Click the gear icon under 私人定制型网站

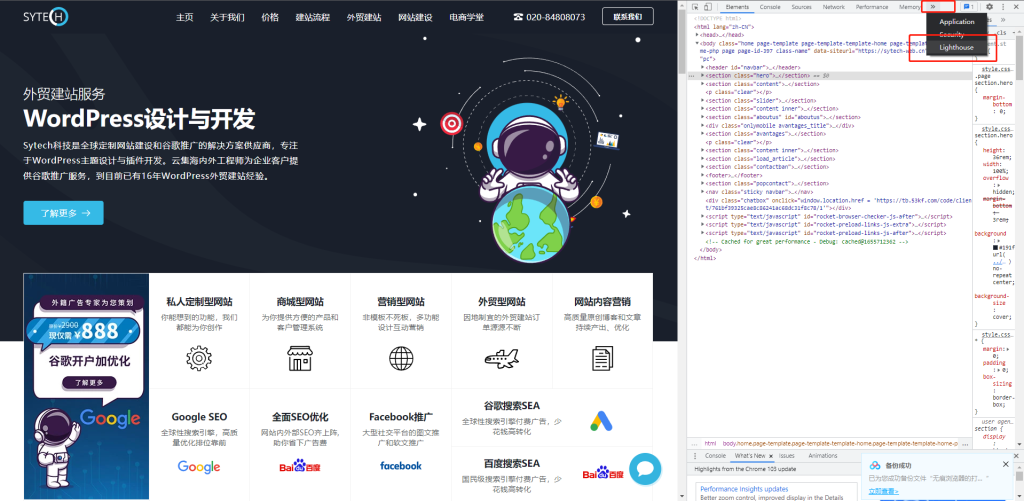point(199,359)
